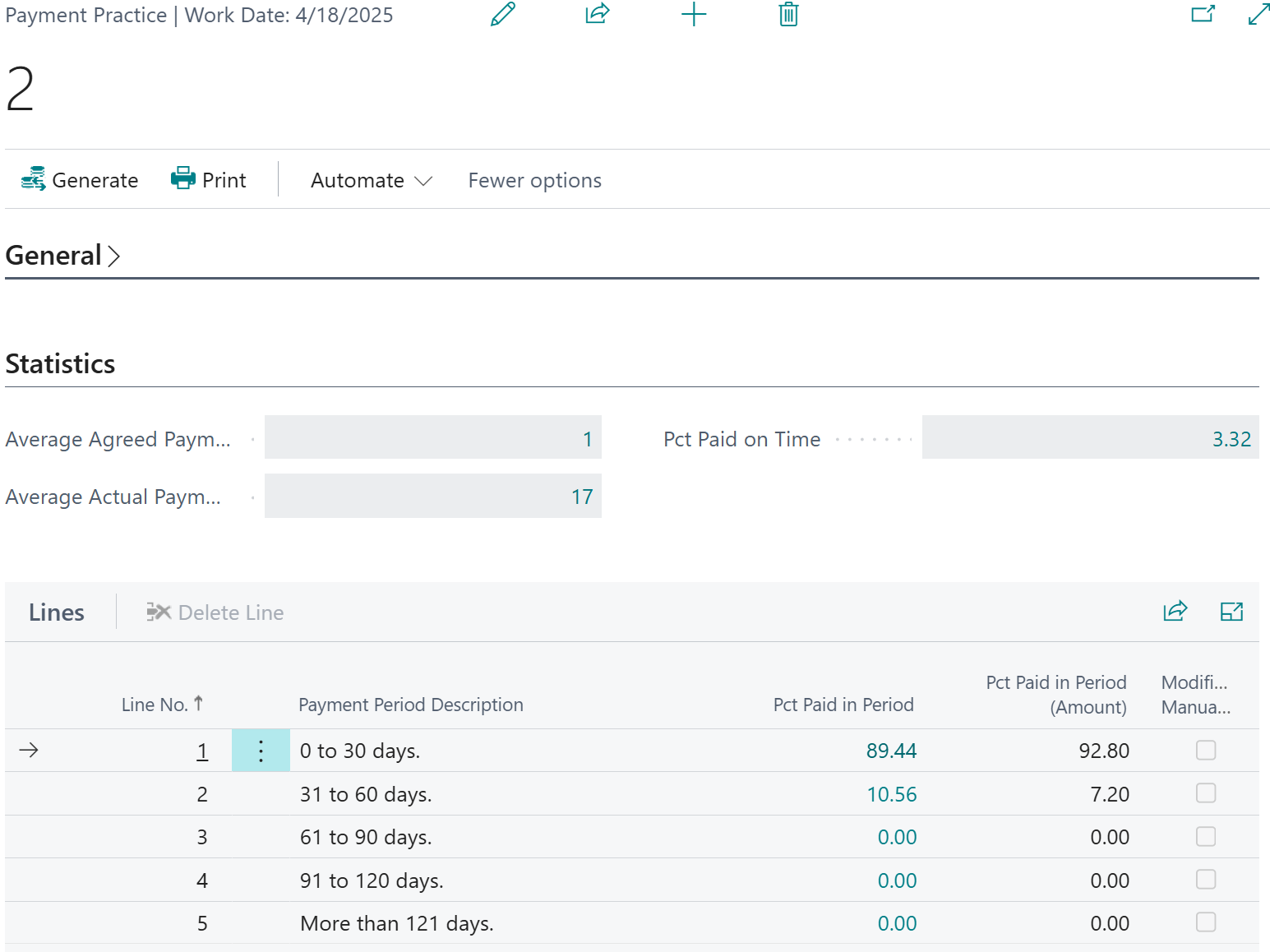
Task: Click the Lines section title
Action: pyautogui.click(x=57, y=612)
